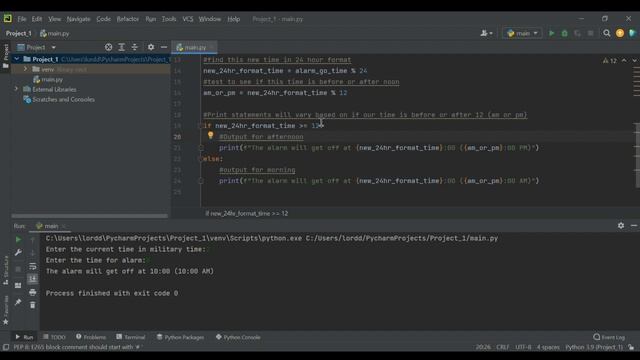Screen dimensions: 640x360
Task: Open the Edit menu
Action: [x=37, y=19]
